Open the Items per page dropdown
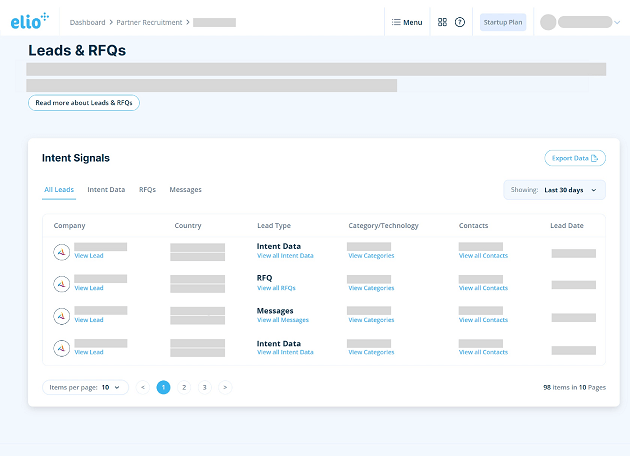Viewport: 630px width, 456px height. click(85, 387)
